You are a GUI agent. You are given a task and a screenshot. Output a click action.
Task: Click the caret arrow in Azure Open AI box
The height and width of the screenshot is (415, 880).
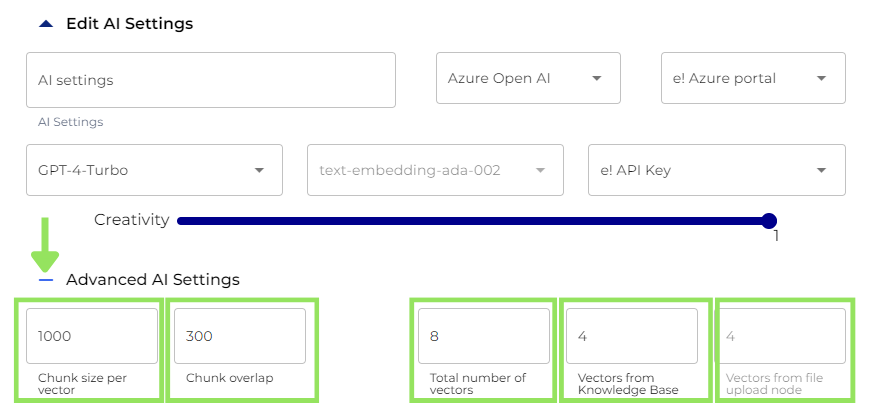597,78
